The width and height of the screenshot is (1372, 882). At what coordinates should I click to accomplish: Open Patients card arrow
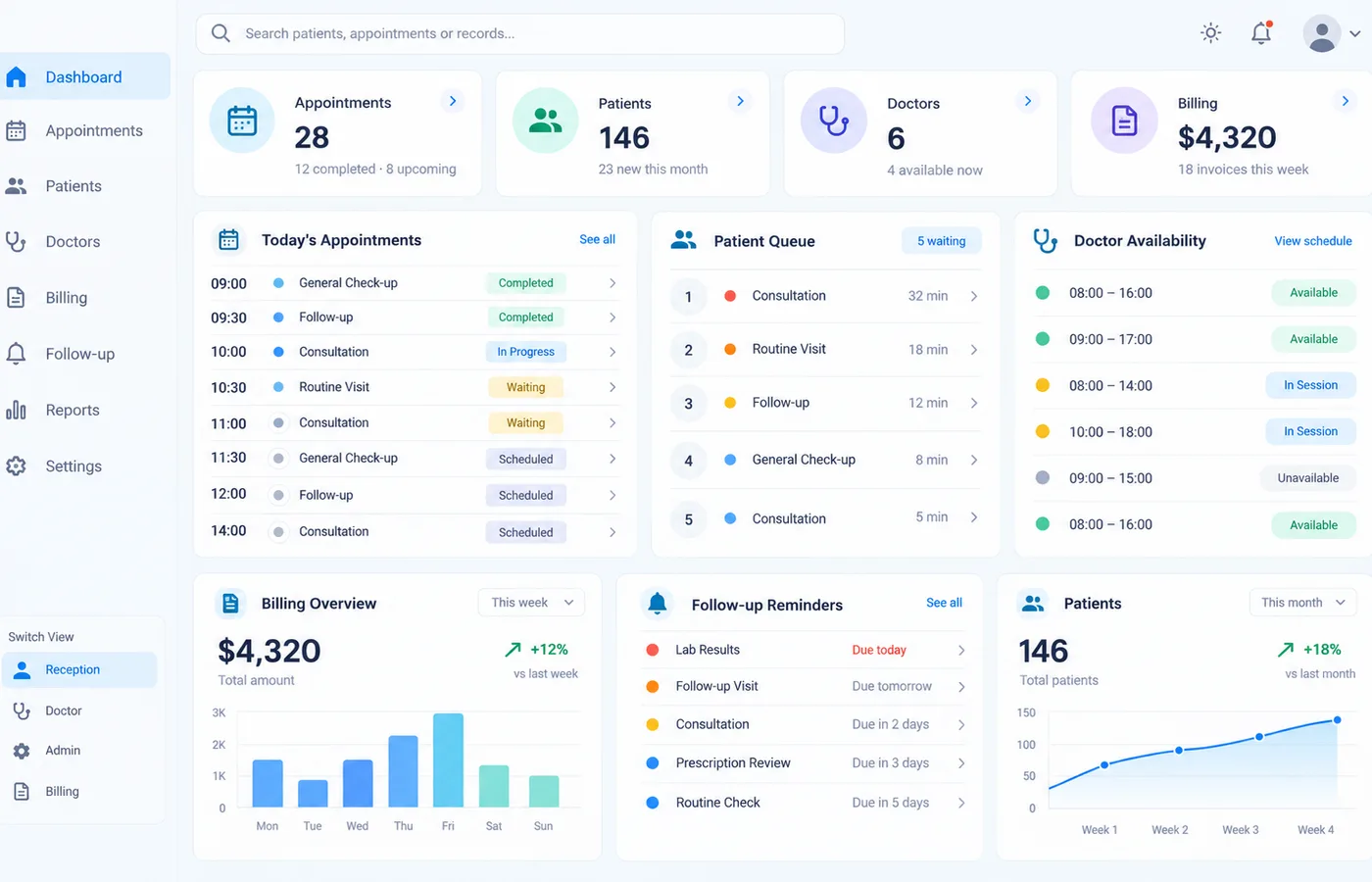pos(740,101)
